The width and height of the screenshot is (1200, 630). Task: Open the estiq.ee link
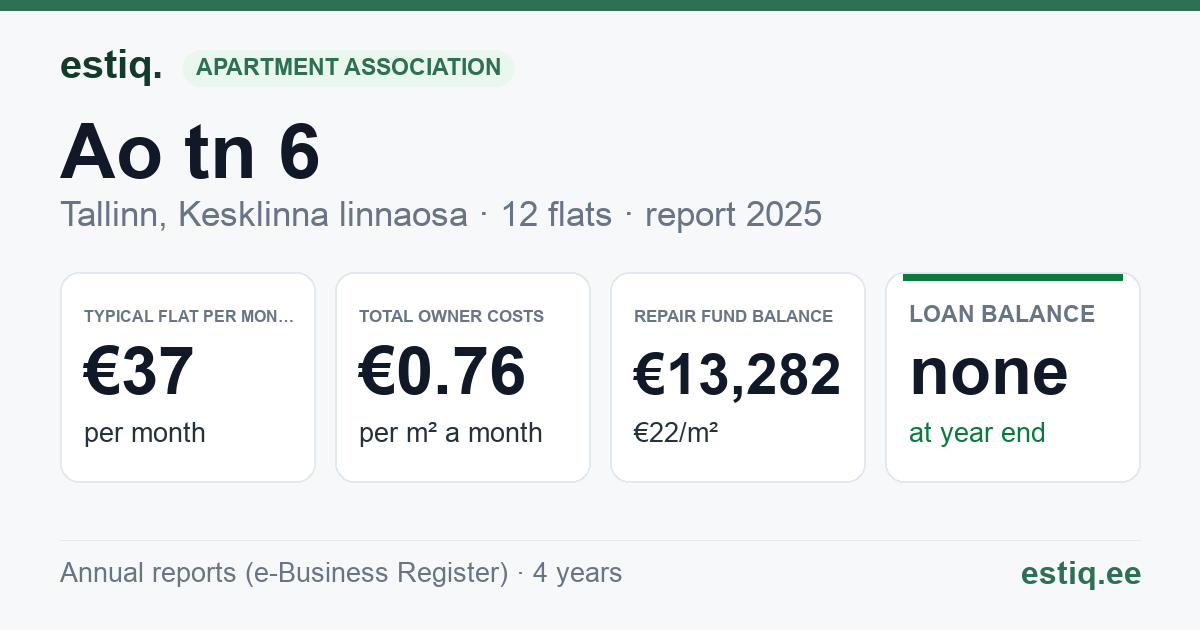click(1081, 573)
